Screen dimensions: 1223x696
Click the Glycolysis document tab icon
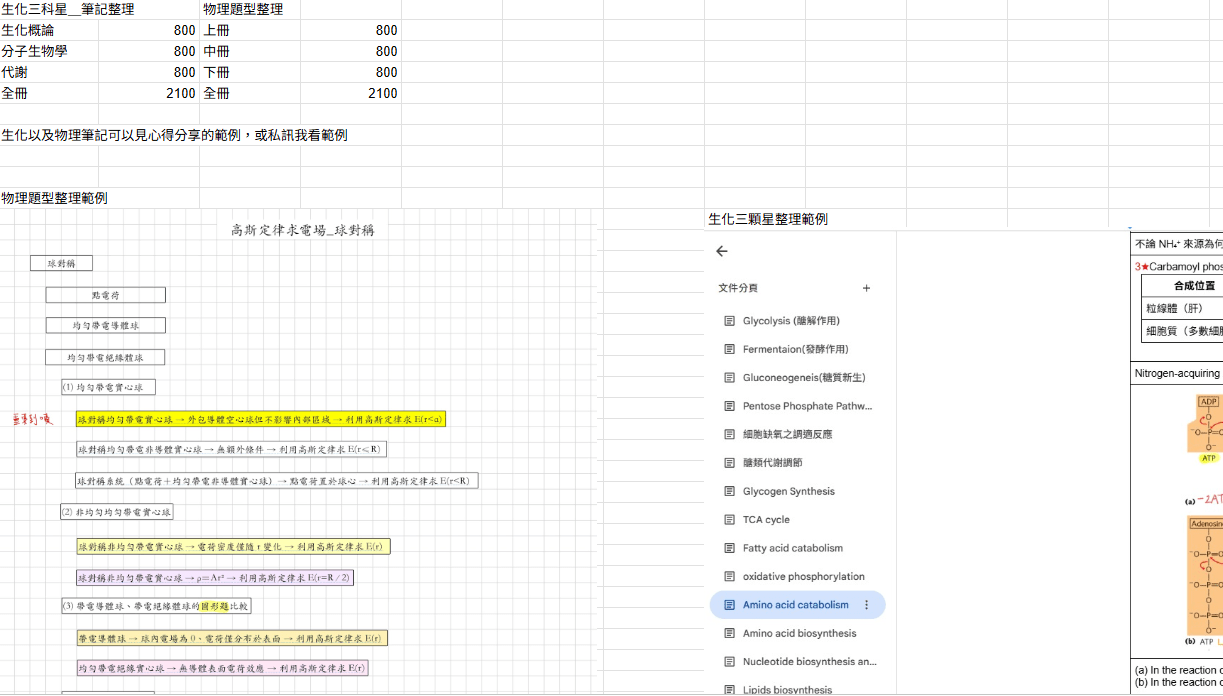(729, 321)
